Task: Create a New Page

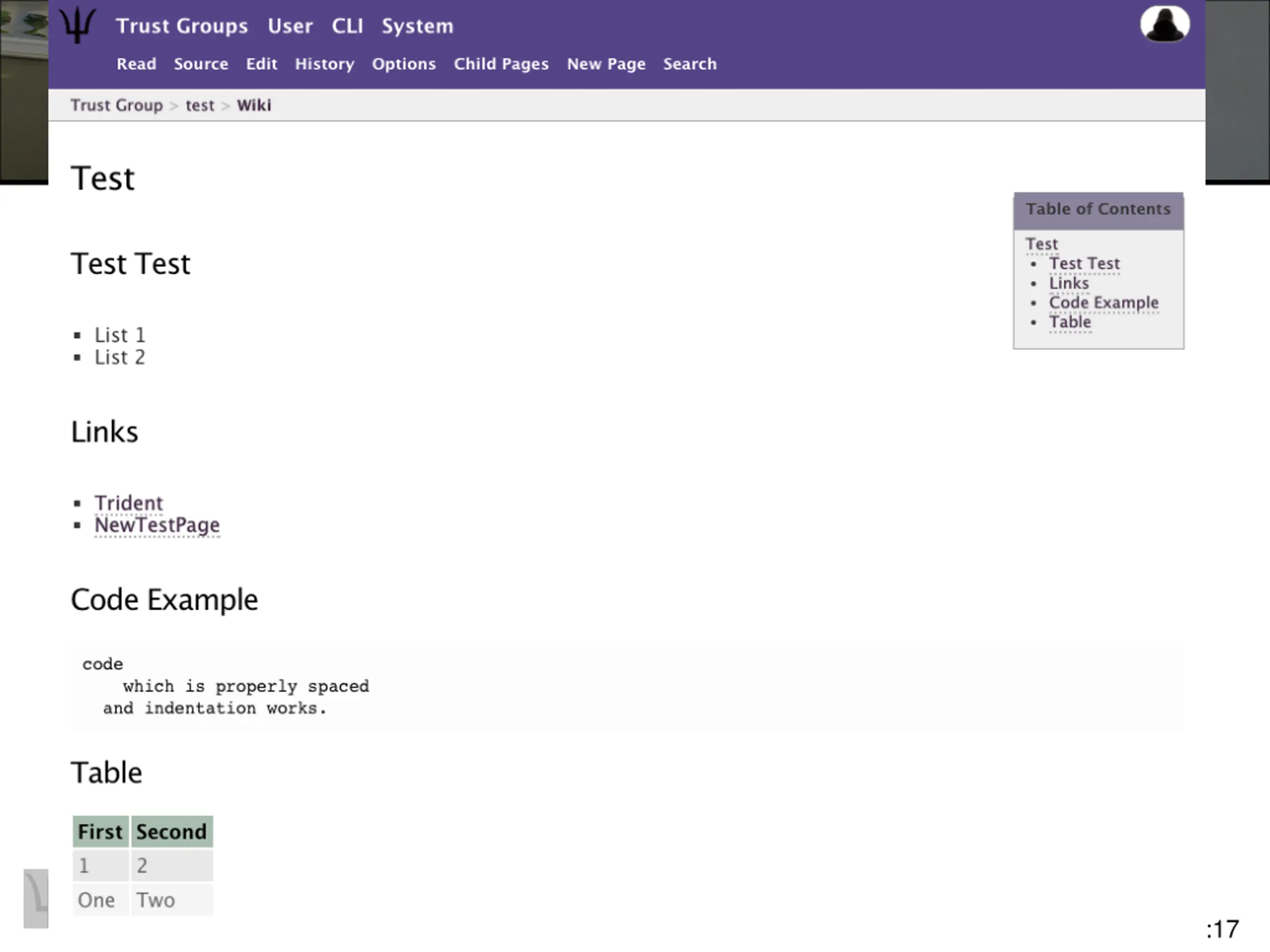Action: click(x=606, y=63)
